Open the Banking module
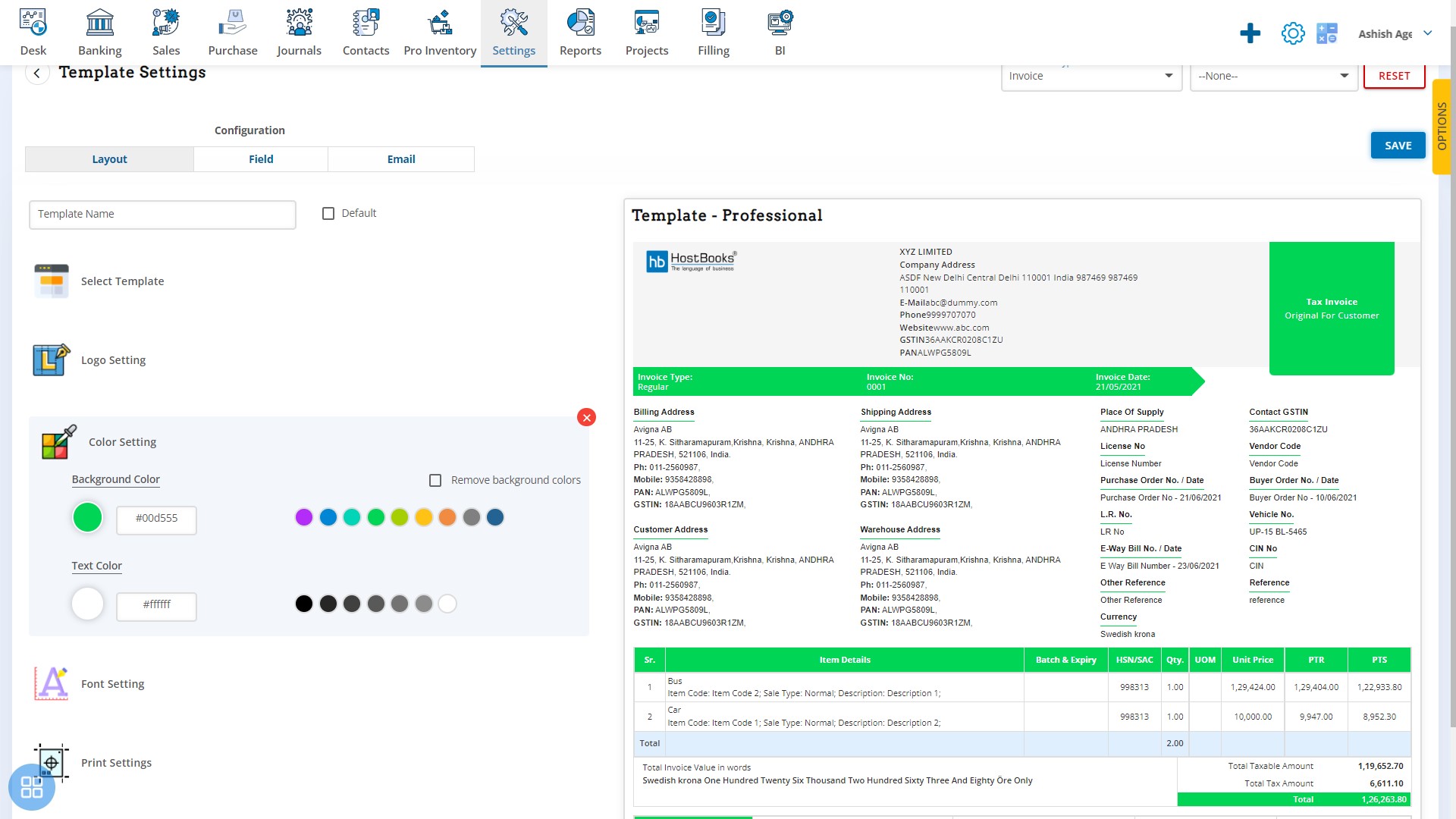 (x=99, y=32)
